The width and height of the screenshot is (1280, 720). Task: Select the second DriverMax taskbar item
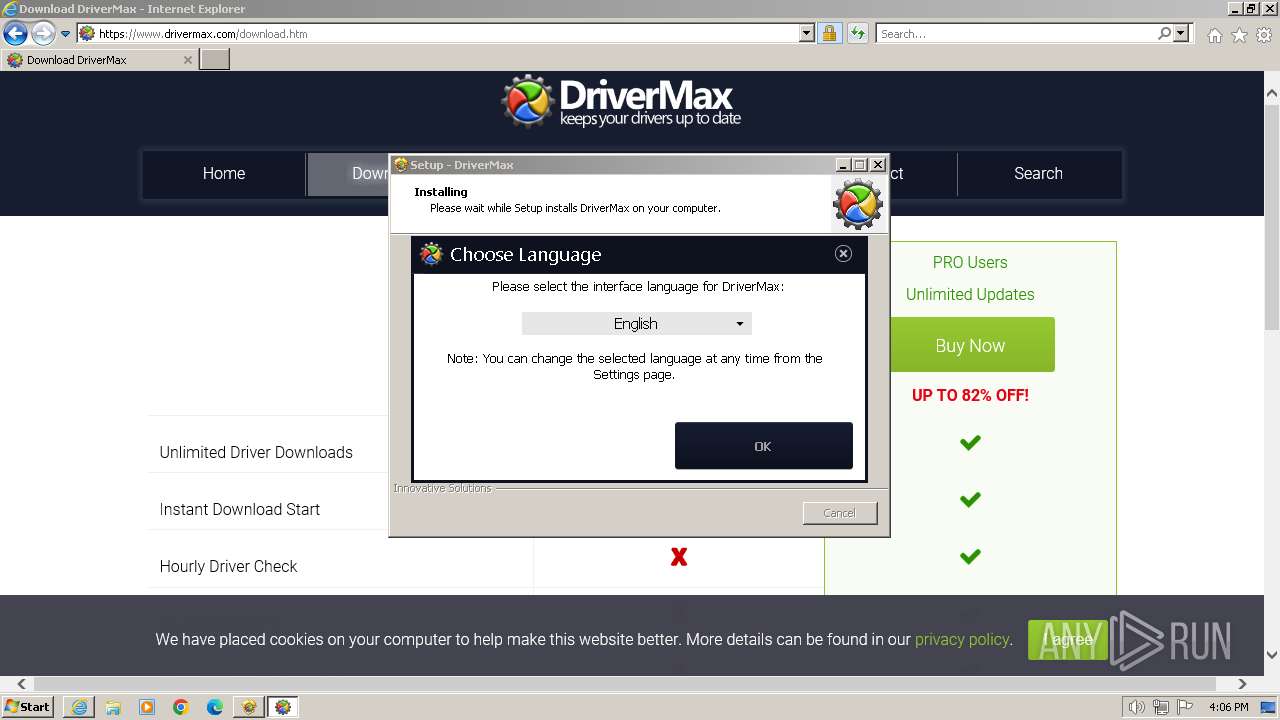283,707
